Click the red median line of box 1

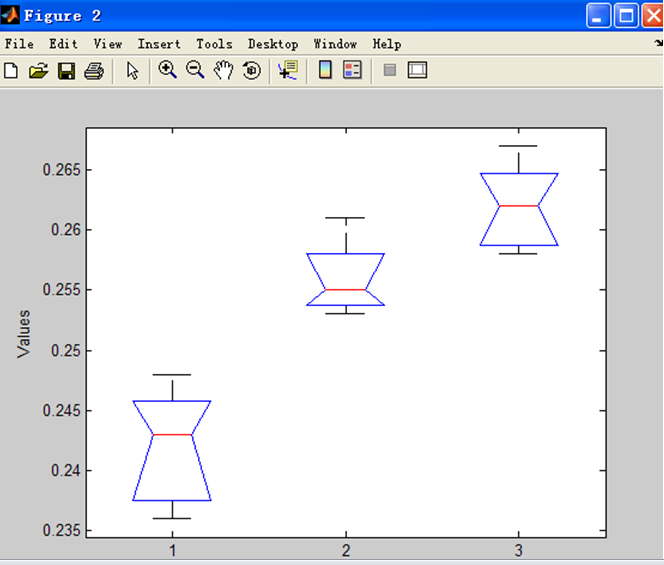coord(172,435)
